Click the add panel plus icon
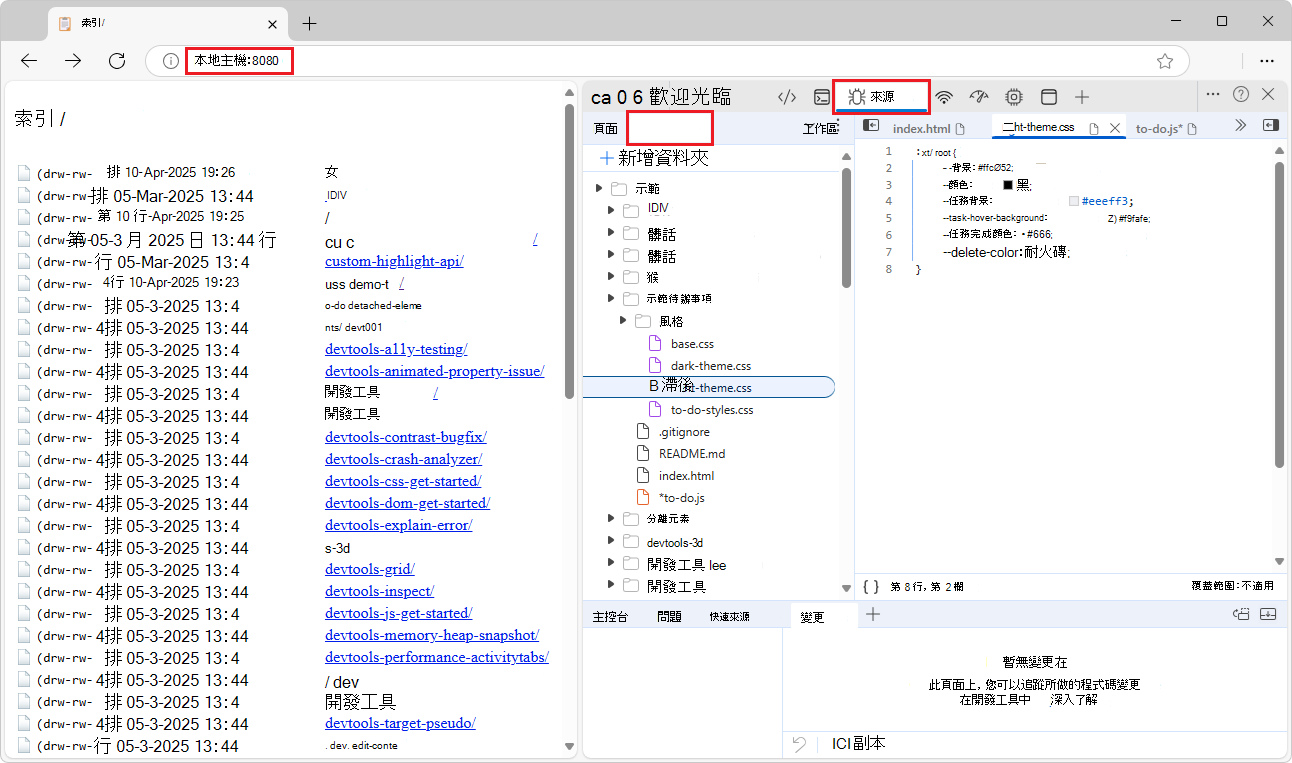This screenshot has width=1292, height=763. [1081, 96]
